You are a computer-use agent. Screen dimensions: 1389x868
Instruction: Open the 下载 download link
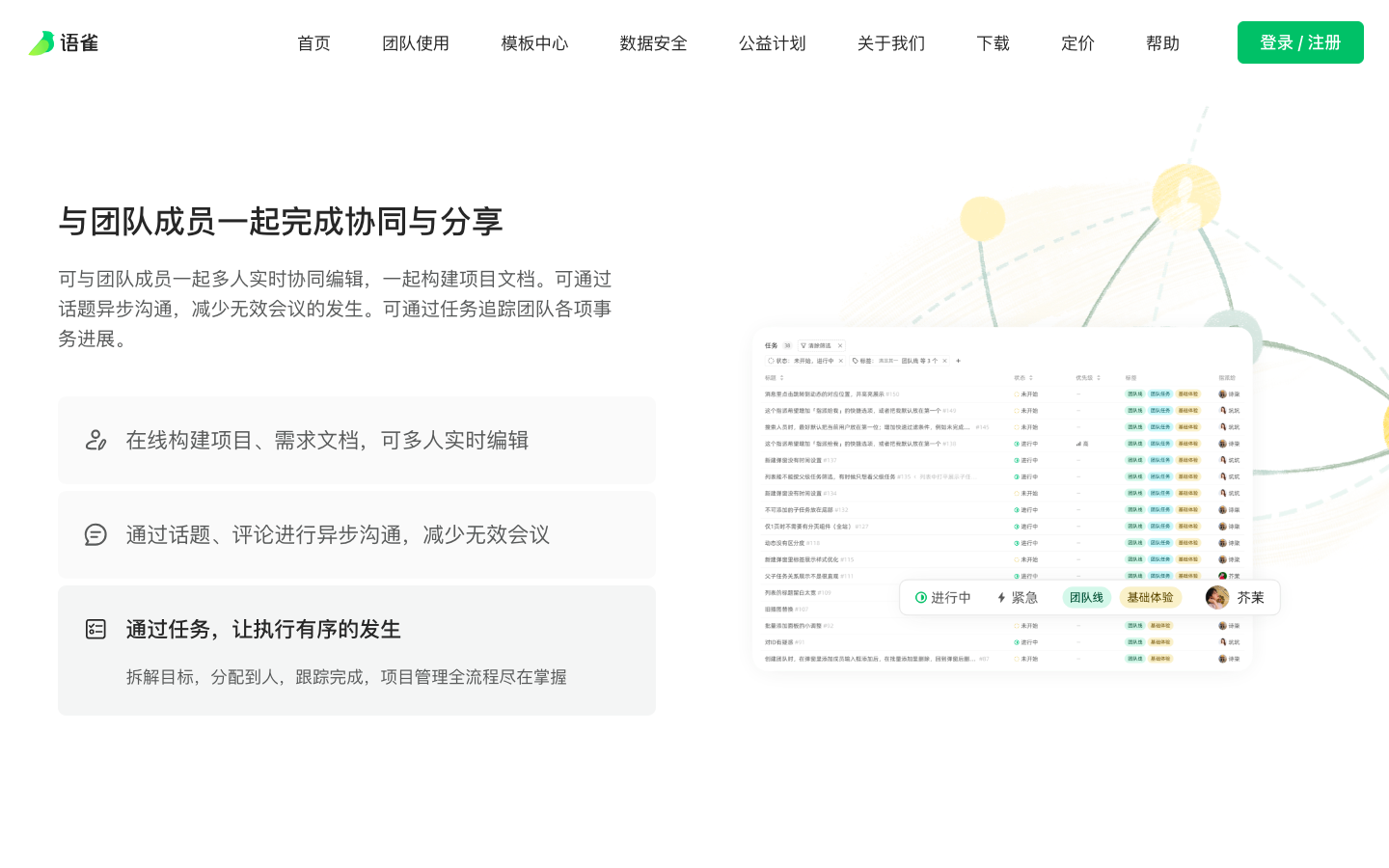point(993,43)
